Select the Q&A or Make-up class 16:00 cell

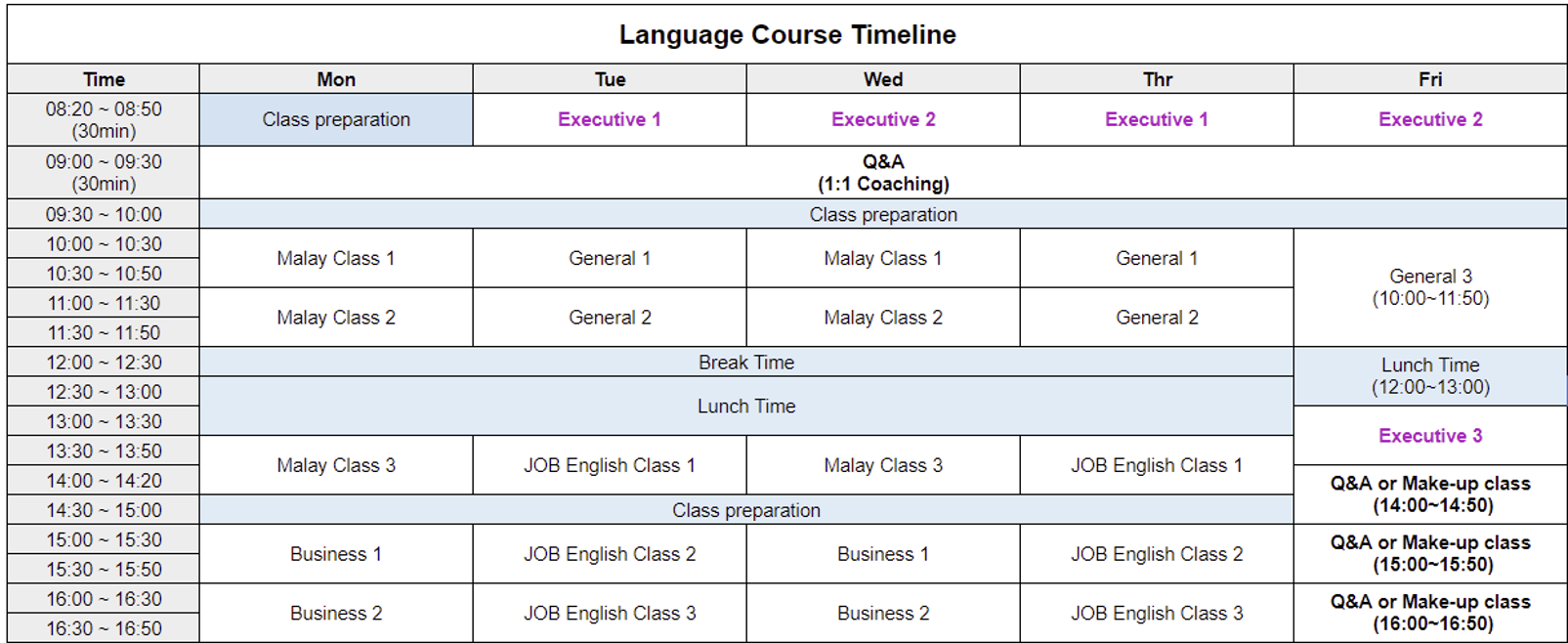pos(1430,613)
